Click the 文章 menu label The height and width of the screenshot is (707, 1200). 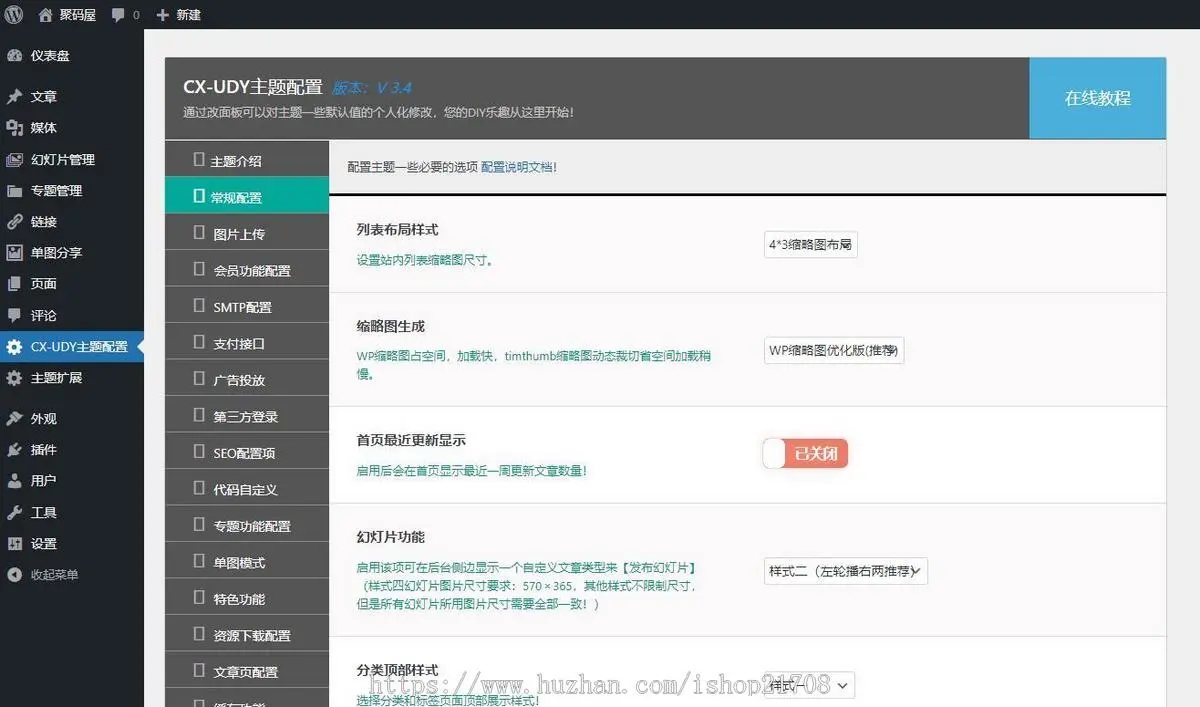tap(44, 97)
